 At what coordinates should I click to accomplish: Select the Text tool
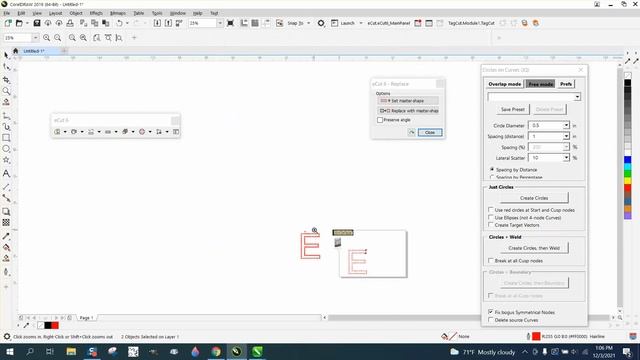point(6,173)
